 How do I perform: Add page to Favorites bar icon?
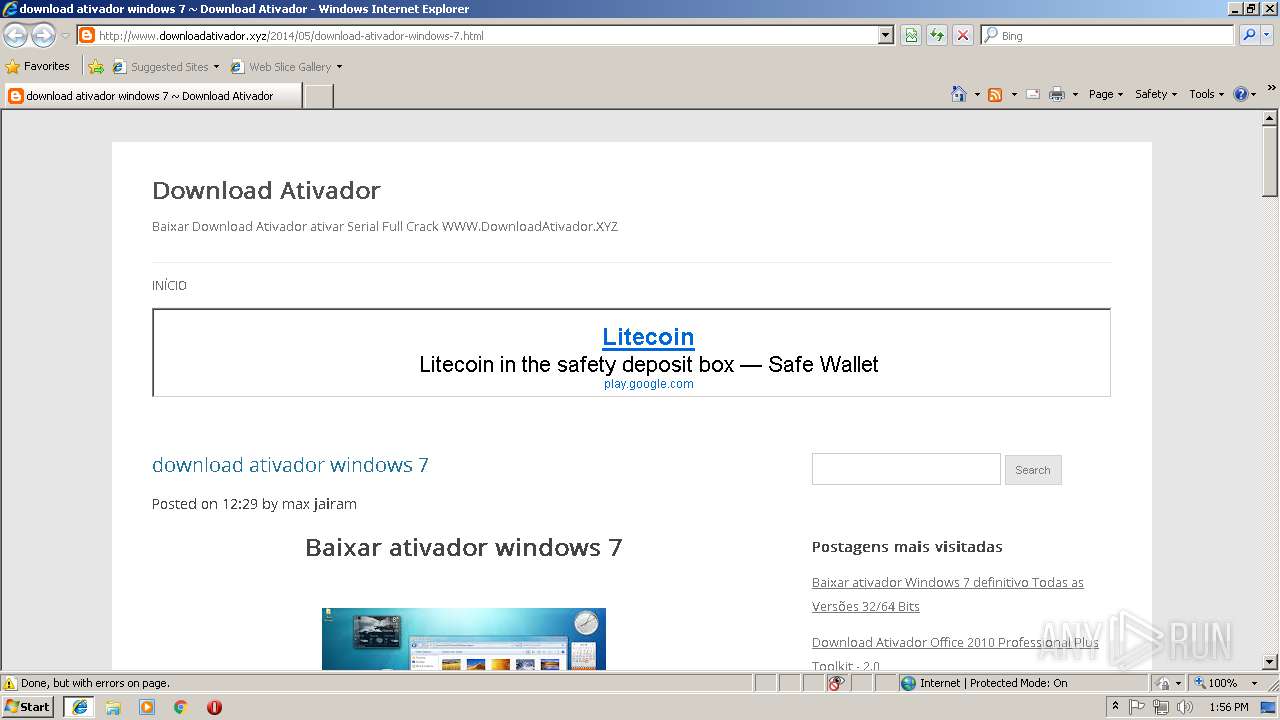pyautogui.click(x=96, y=67)
